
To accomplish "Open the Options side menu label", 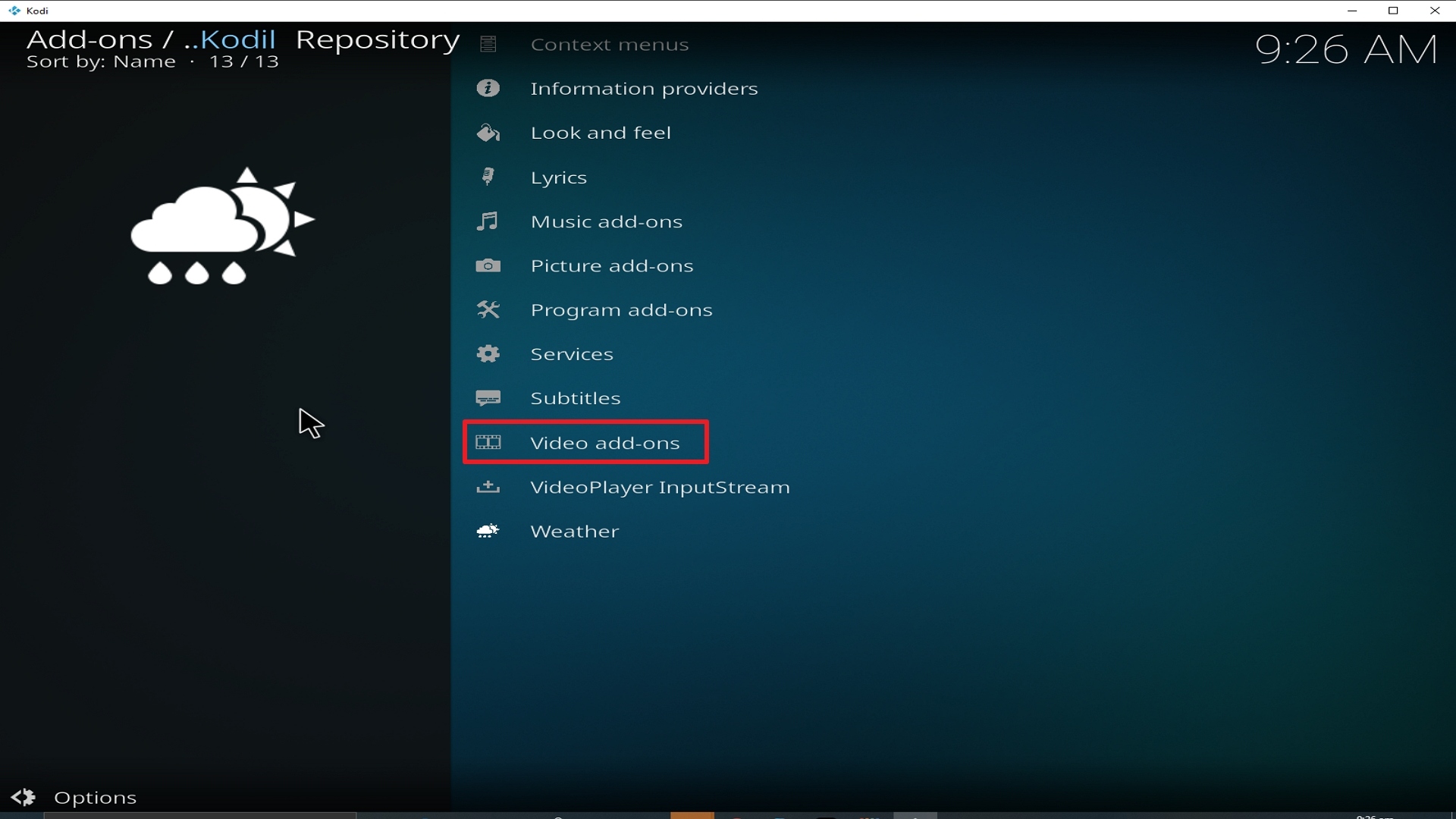I will 96,798.
